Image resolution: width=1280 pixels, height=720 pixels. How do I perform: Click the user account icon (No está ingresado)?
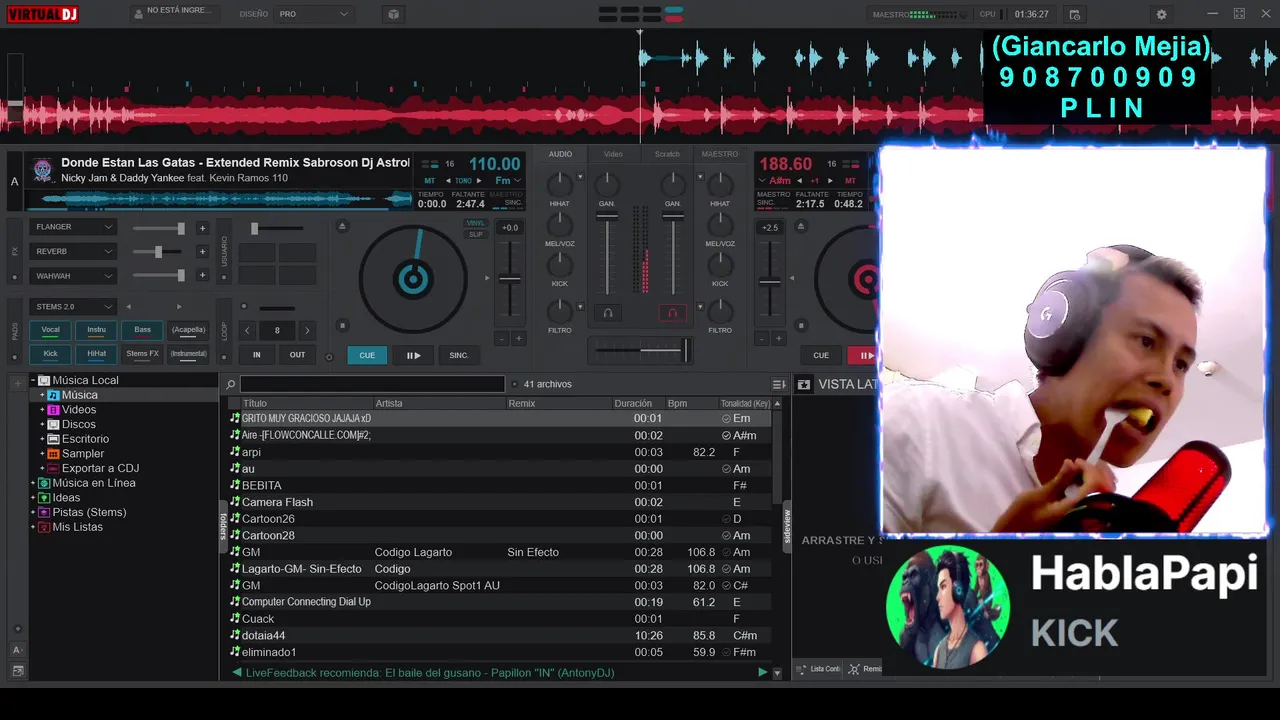click(x=137, y=14)
